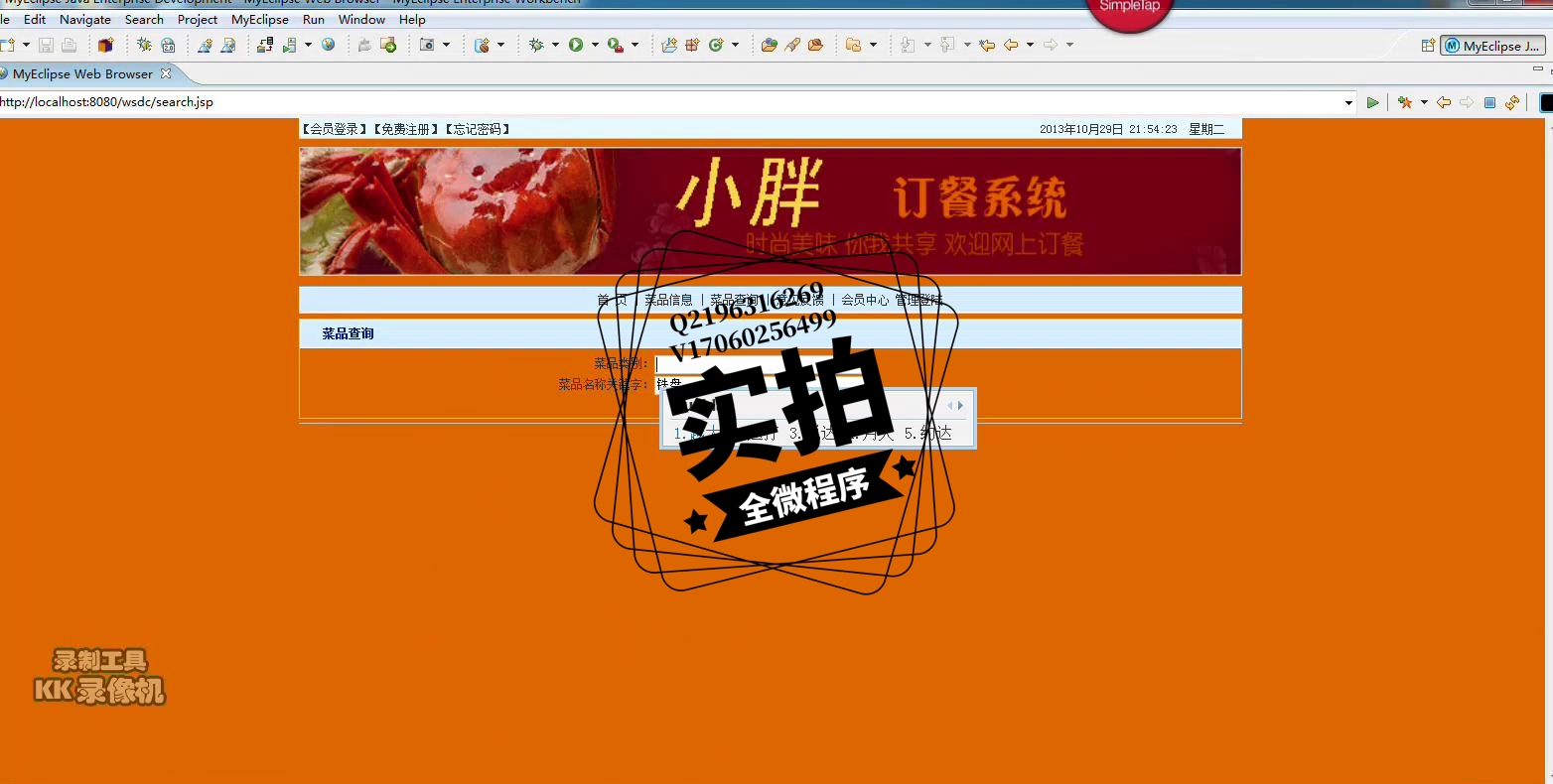This screenshot has height=784, width=1553.
Task: Click the browser favorites star icon
Action: [x=1404, y=102]
